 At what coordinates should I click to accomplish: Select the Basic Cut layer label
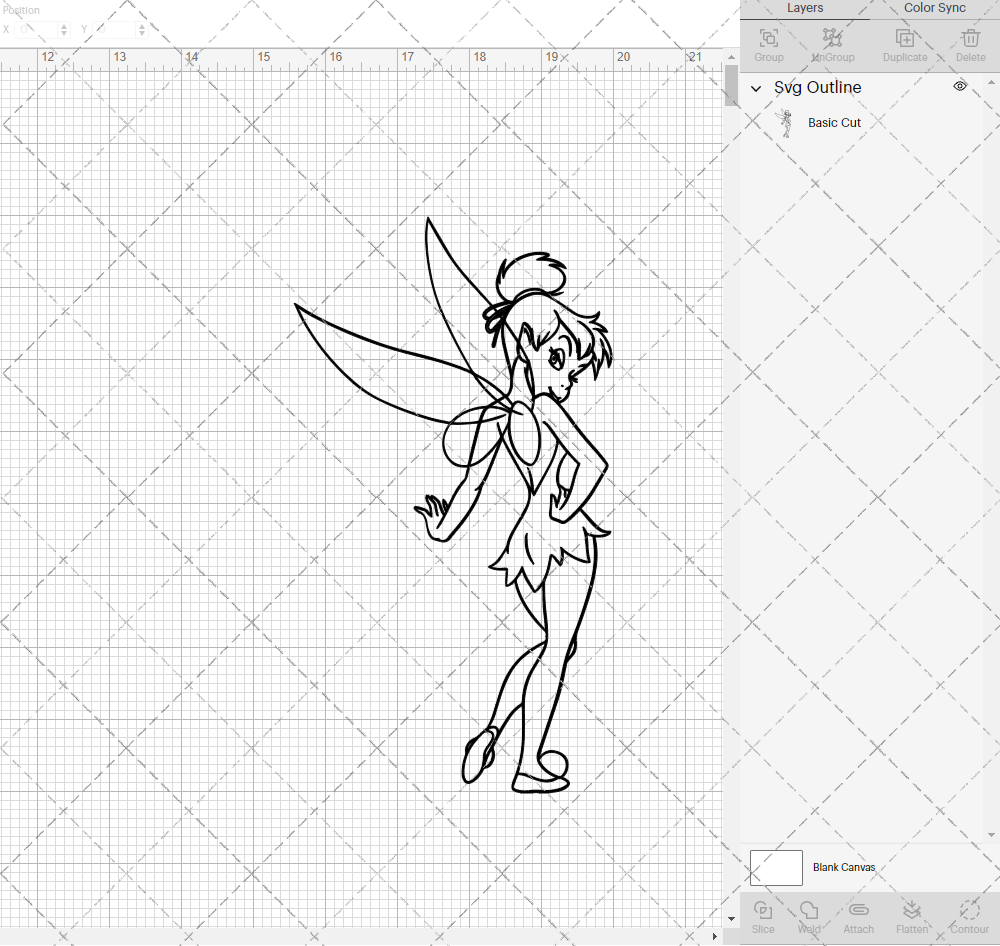(x=834, y=123)
